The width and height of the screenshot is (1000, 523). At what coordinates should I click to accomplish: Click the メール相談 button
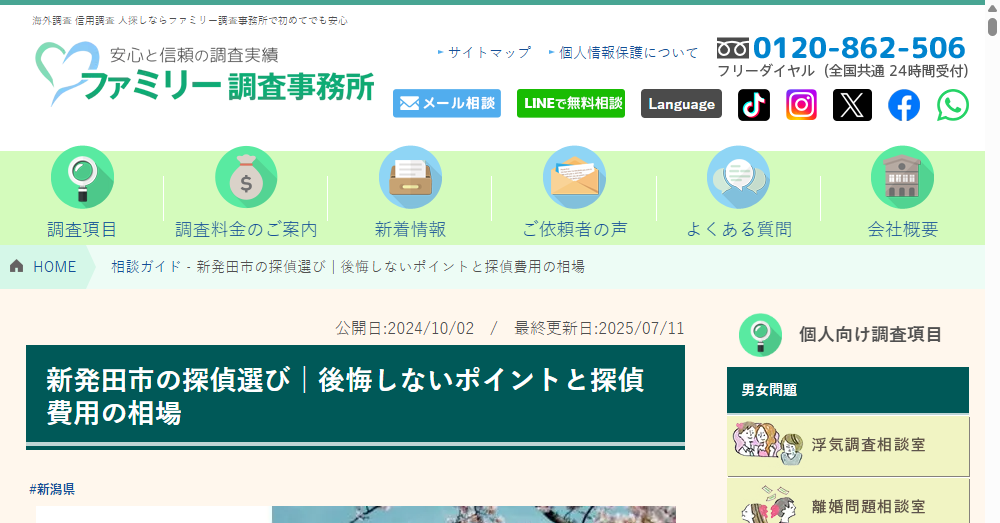[447, 103]
